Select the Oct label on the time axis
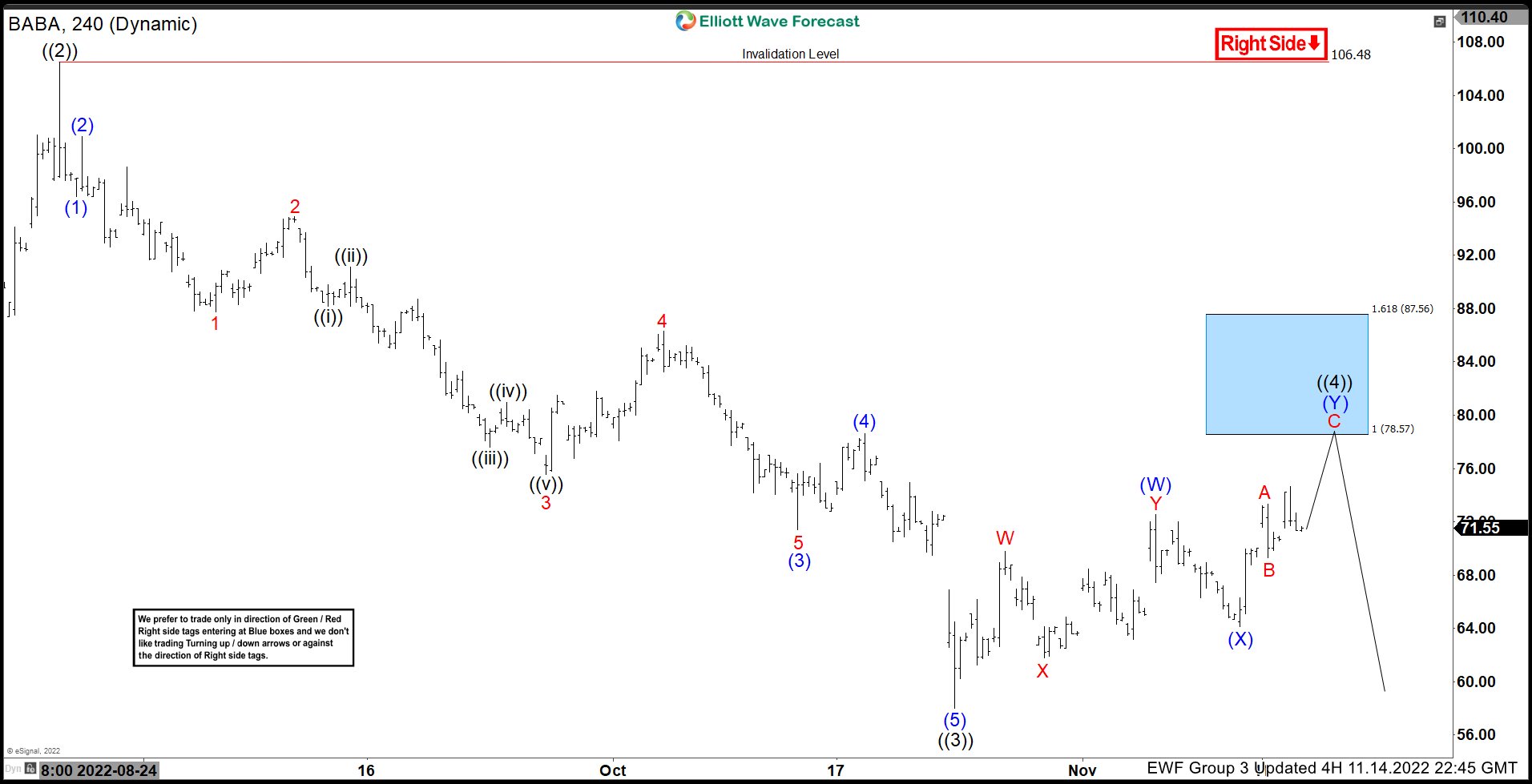The width and height of the screenshot is (1532, 784). [613, 770]
